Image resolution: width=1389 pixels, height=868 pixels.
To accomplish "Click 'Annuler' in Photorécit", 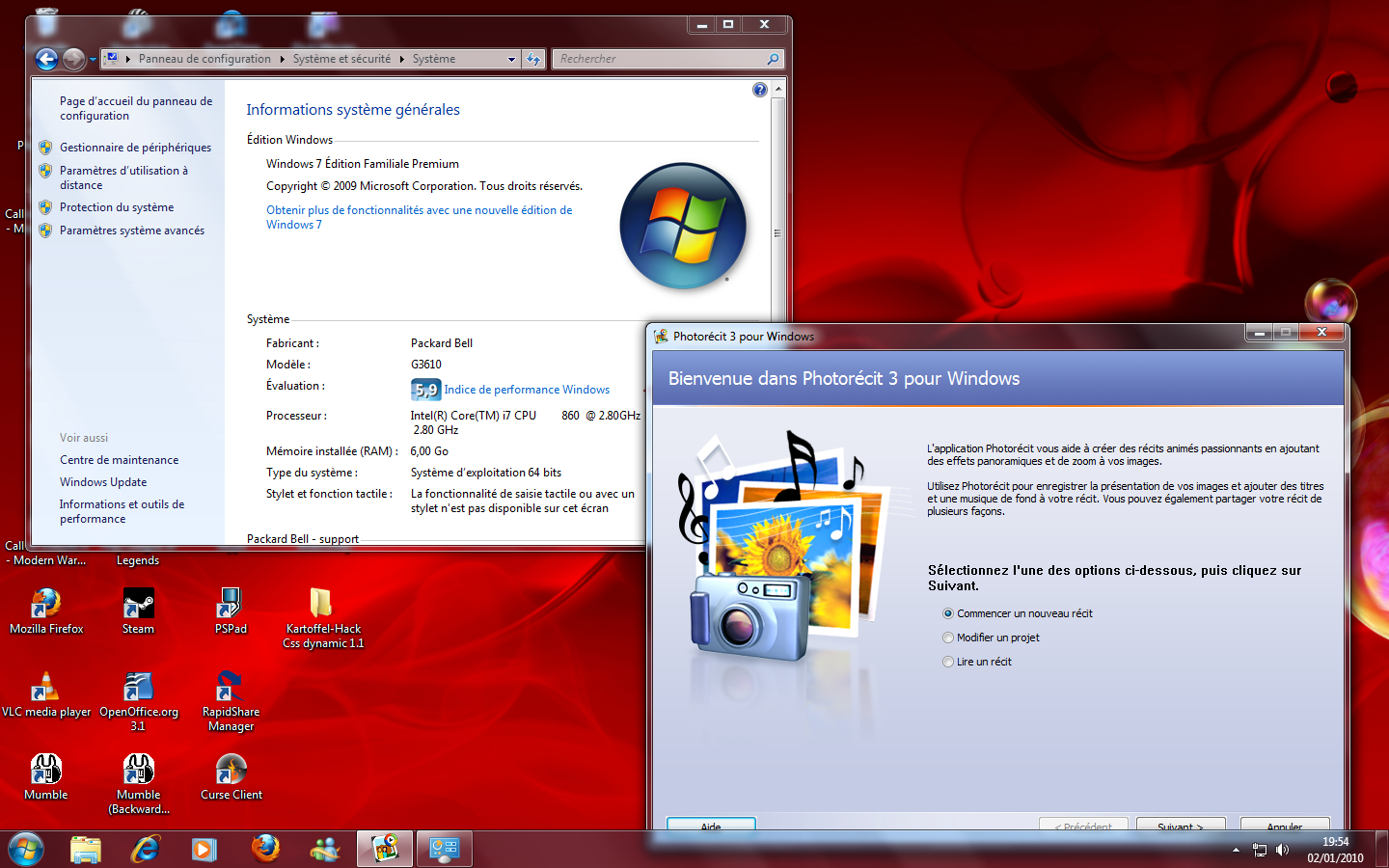I will click(1285, 826).
